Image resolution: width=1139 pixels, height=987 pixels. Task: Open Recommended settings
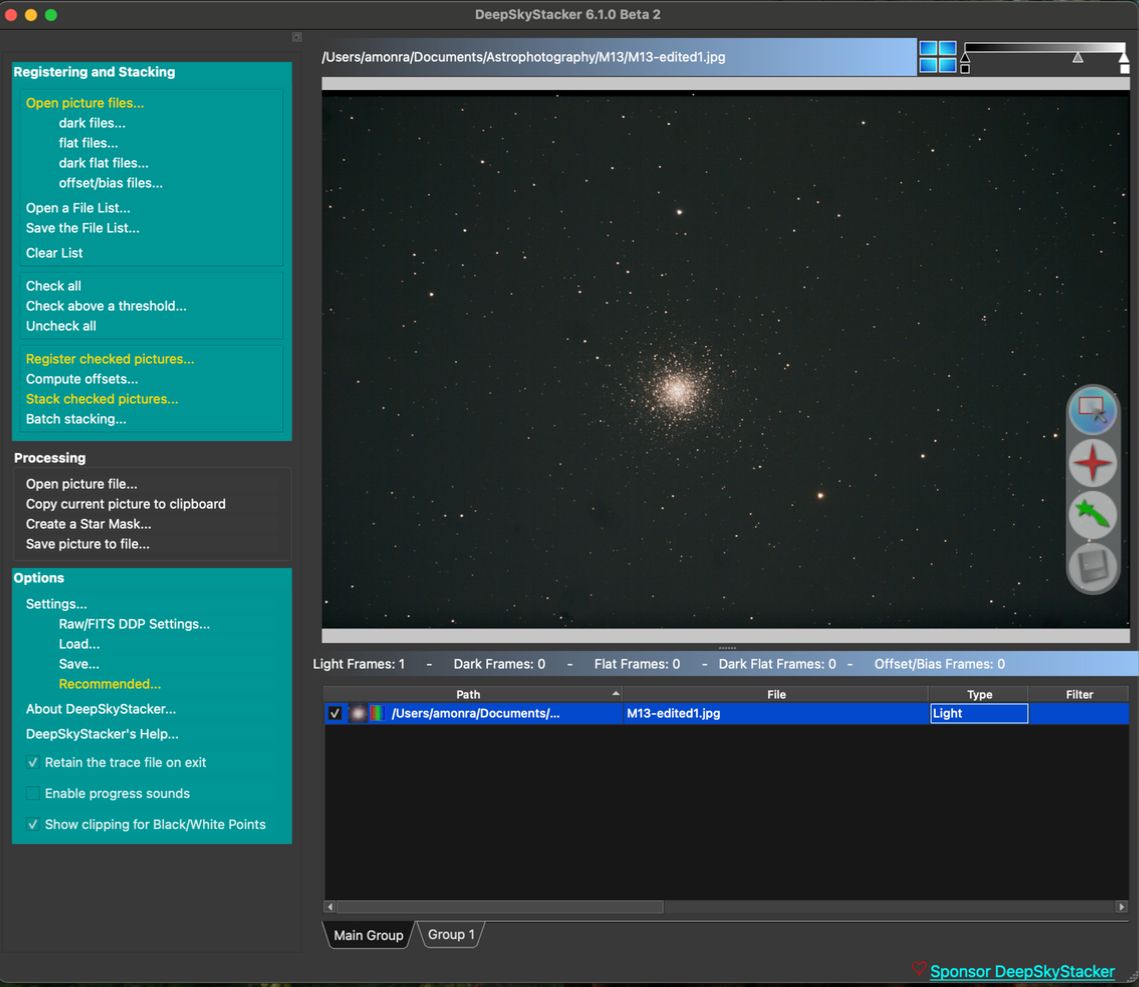pyautogui.click(x=110, y=684)
